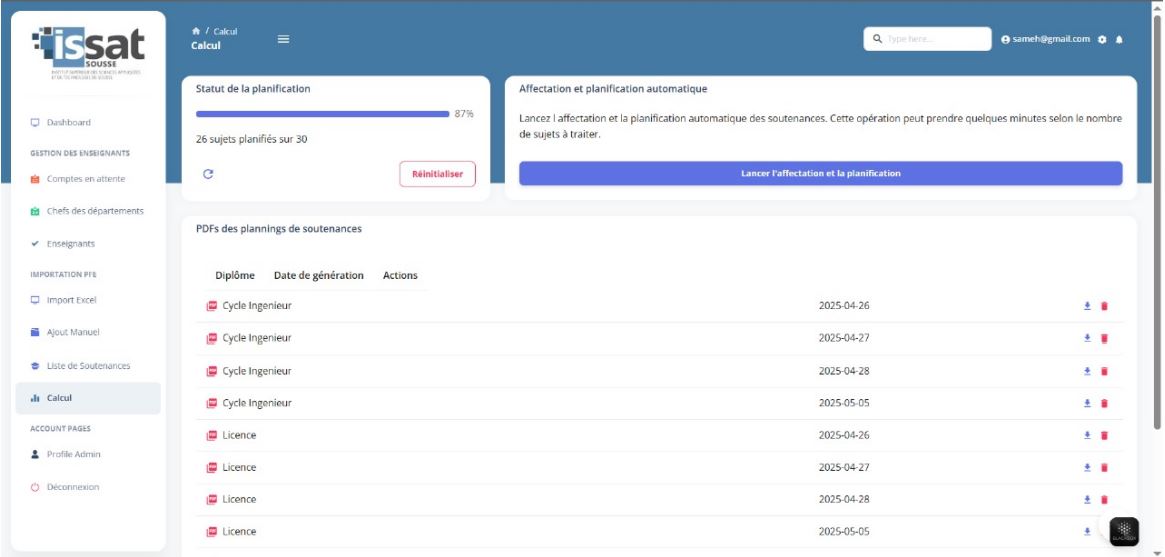Delete the Licence 2025-04-26 planning PDF
This screenshot has width=1165, height=557.
(1104, 435)
